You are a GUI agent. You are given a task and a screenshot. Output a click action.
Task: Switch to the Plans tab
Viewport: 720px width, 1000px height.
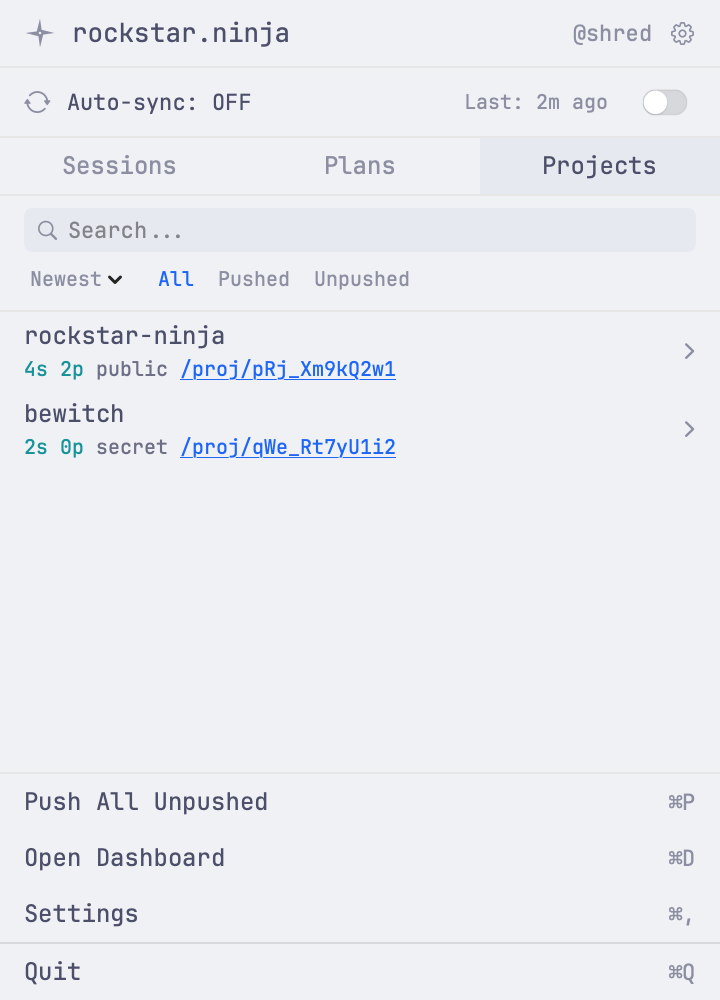pyautogui.click(x=359, y=166)
